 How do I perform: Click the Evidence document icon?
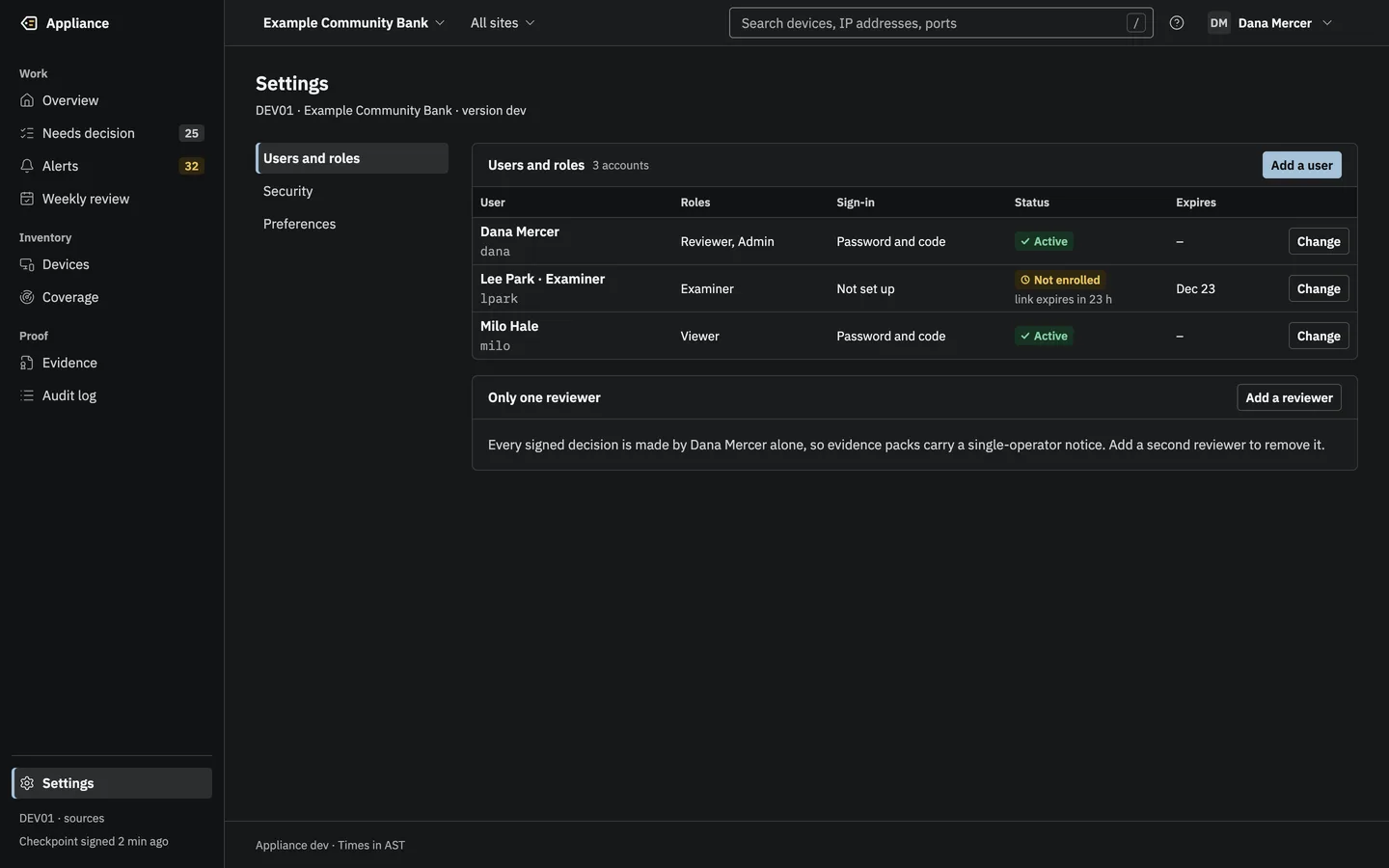[x=27, y=363]
